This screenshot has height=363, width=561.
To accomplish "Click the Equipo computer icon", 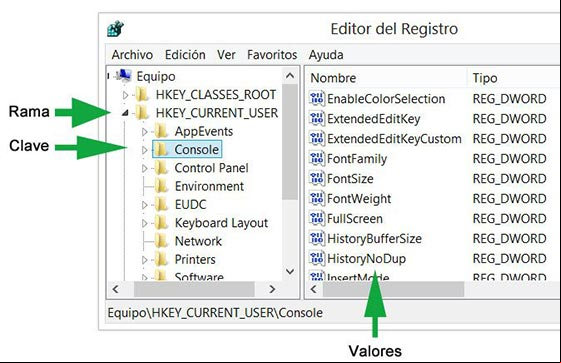I will point(124,76).
